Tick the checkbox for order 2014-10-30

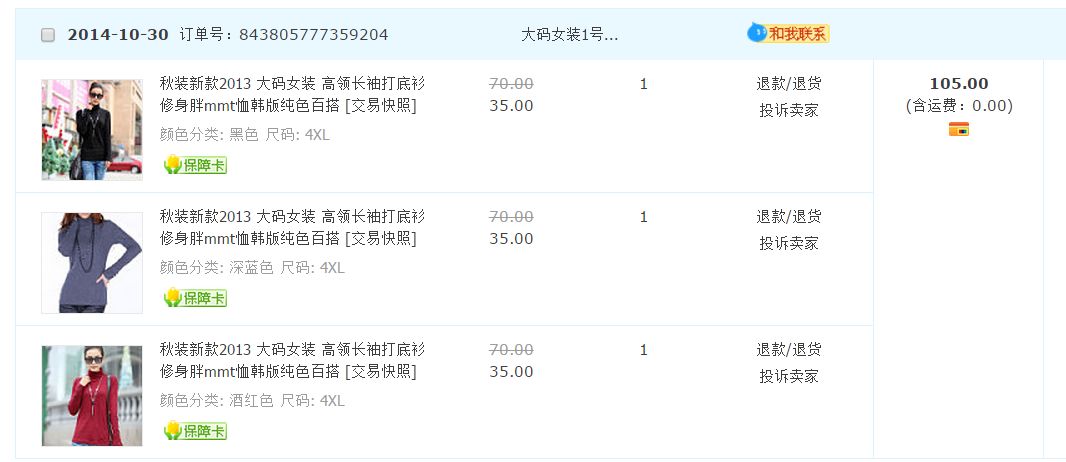48,35
